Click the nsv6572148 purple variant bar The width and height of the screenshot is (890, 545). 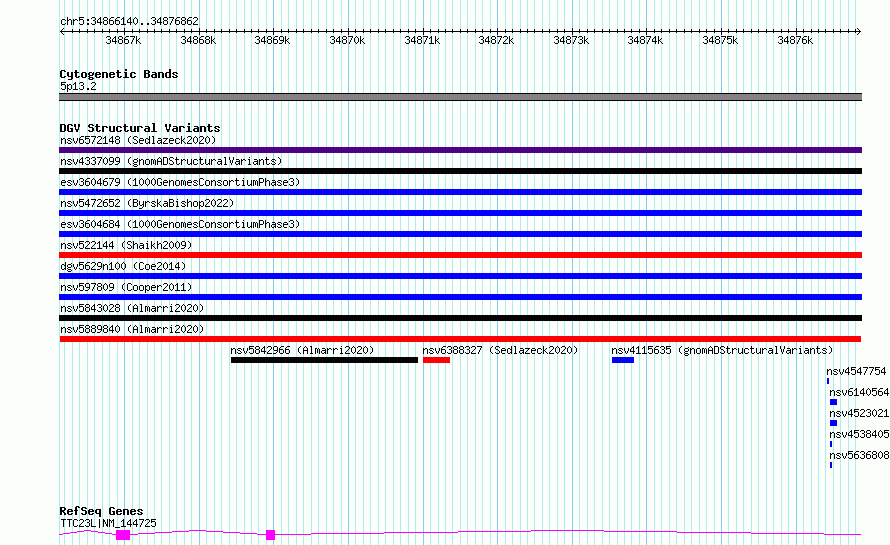tap(460, 150)
